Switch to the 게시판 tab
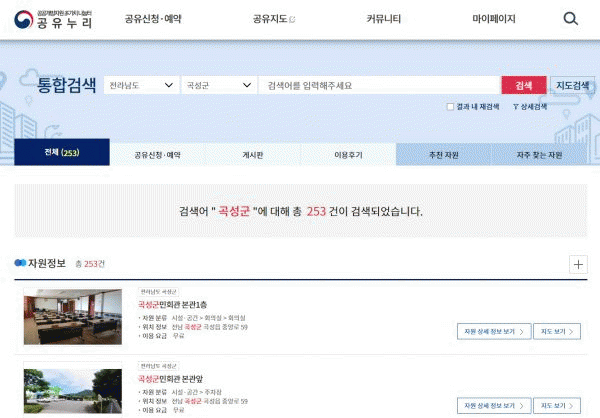The width and height of the screenshot is (600, 418). click(252, 154)
